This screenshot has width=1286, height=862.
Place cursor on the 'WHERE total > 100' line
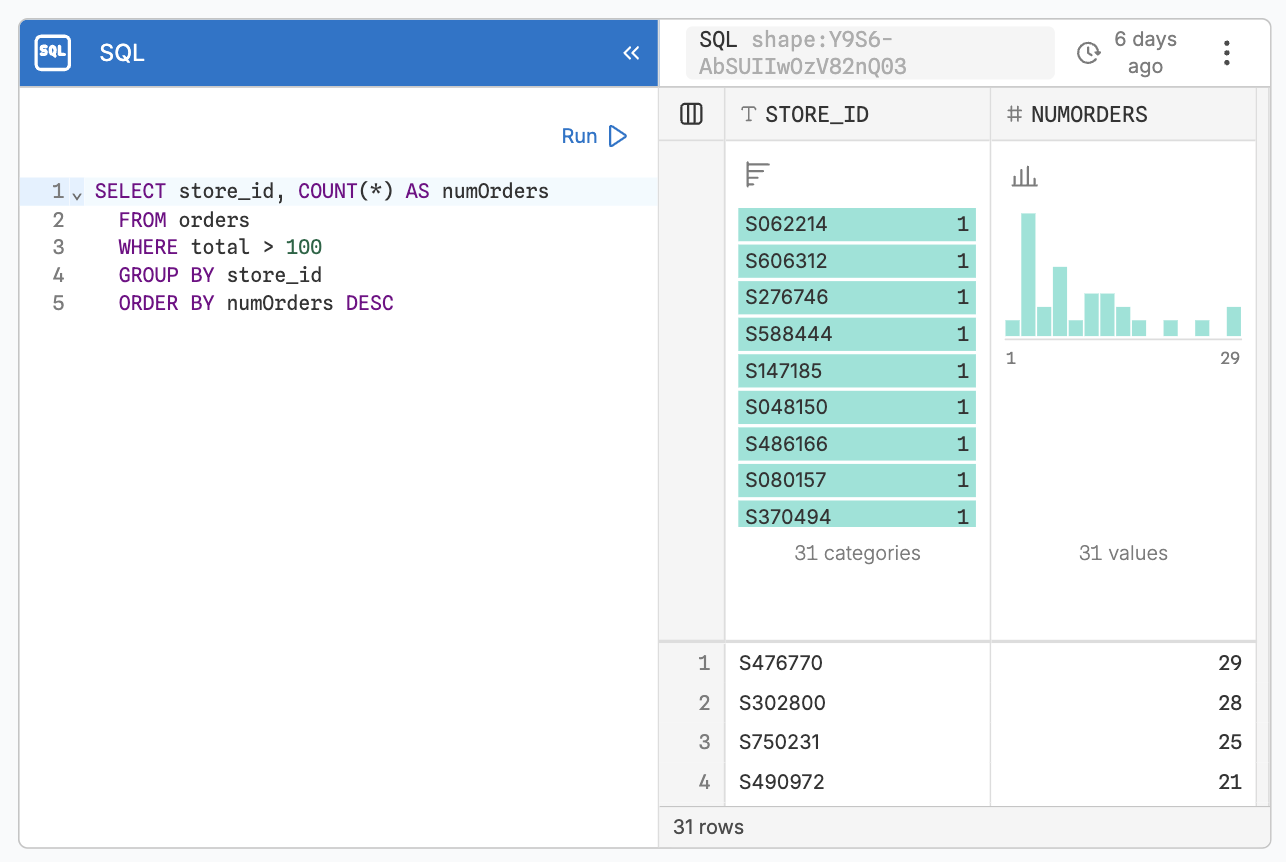pyautogui.click(x=220, y=247)
